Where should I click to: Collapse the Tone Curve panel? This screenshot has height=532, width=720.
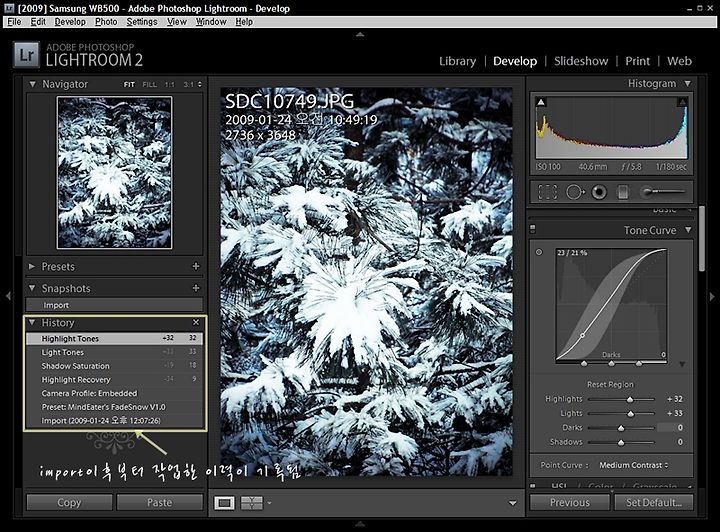pos(688,230)
